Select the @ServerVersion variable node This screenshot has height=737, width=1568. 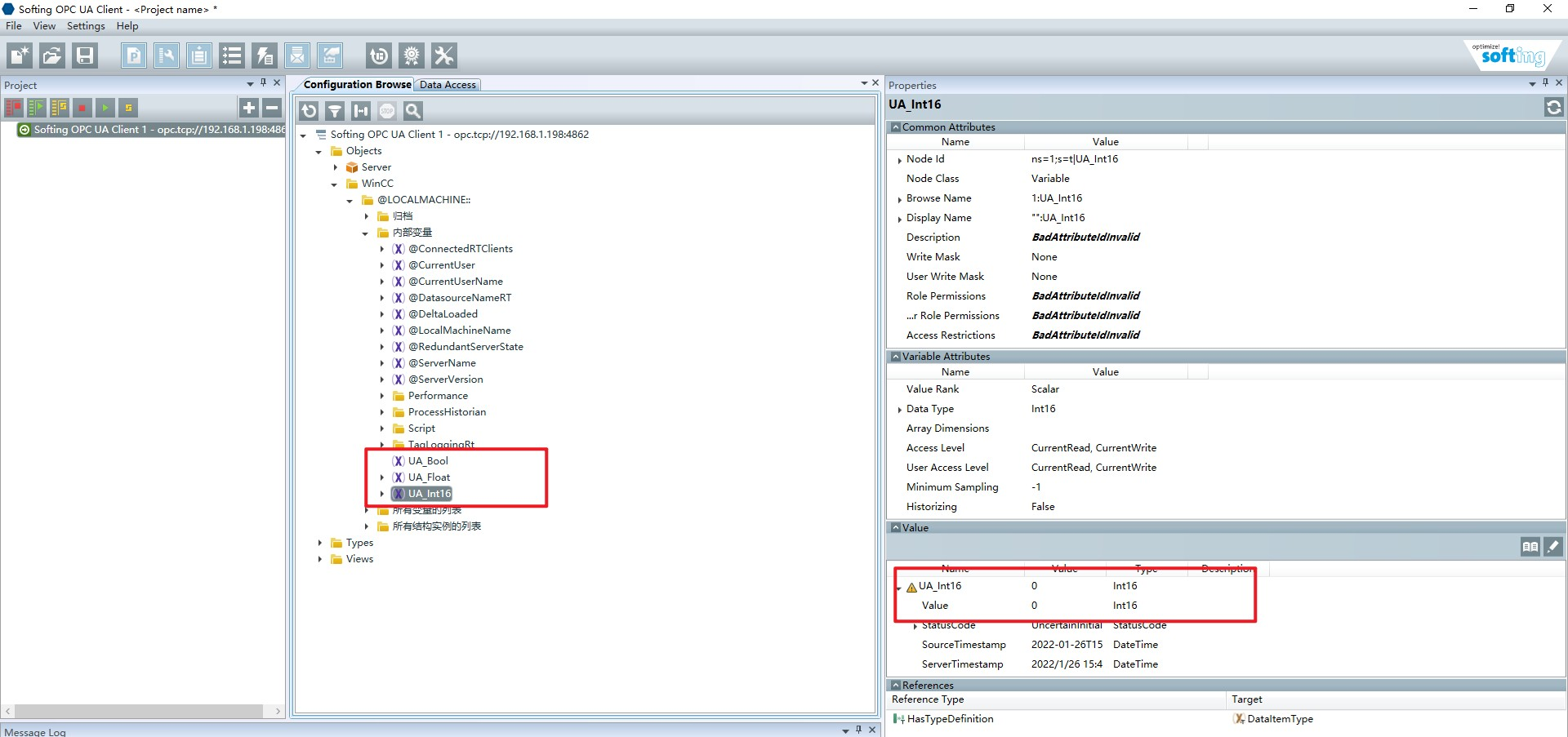click(446, 380)
